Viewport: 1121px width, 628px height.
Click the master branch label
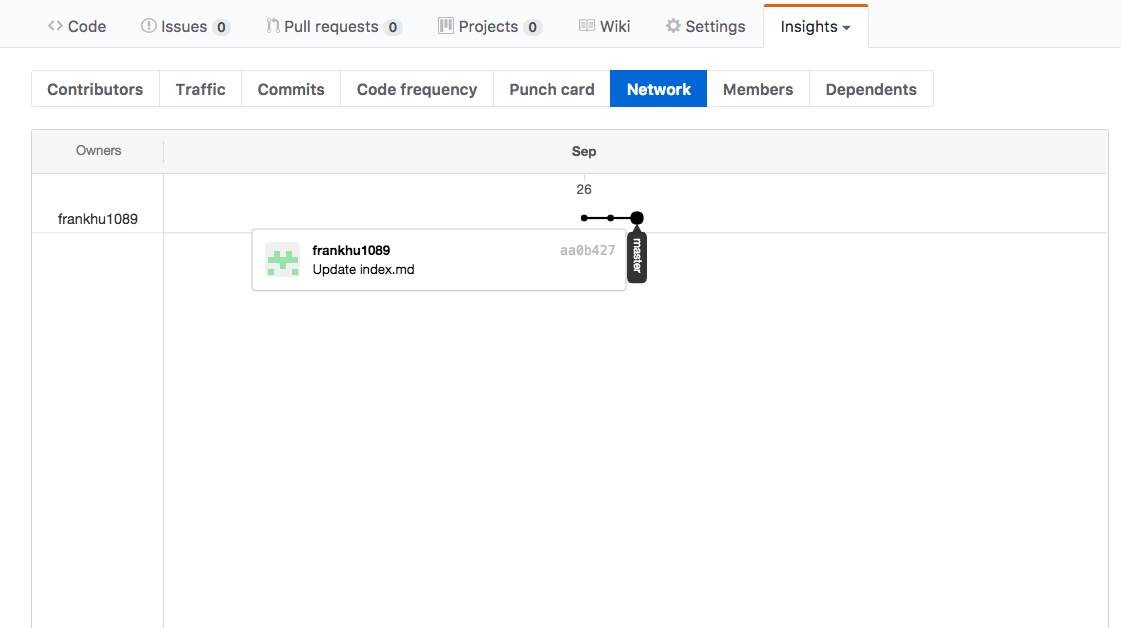click(637, 255)
